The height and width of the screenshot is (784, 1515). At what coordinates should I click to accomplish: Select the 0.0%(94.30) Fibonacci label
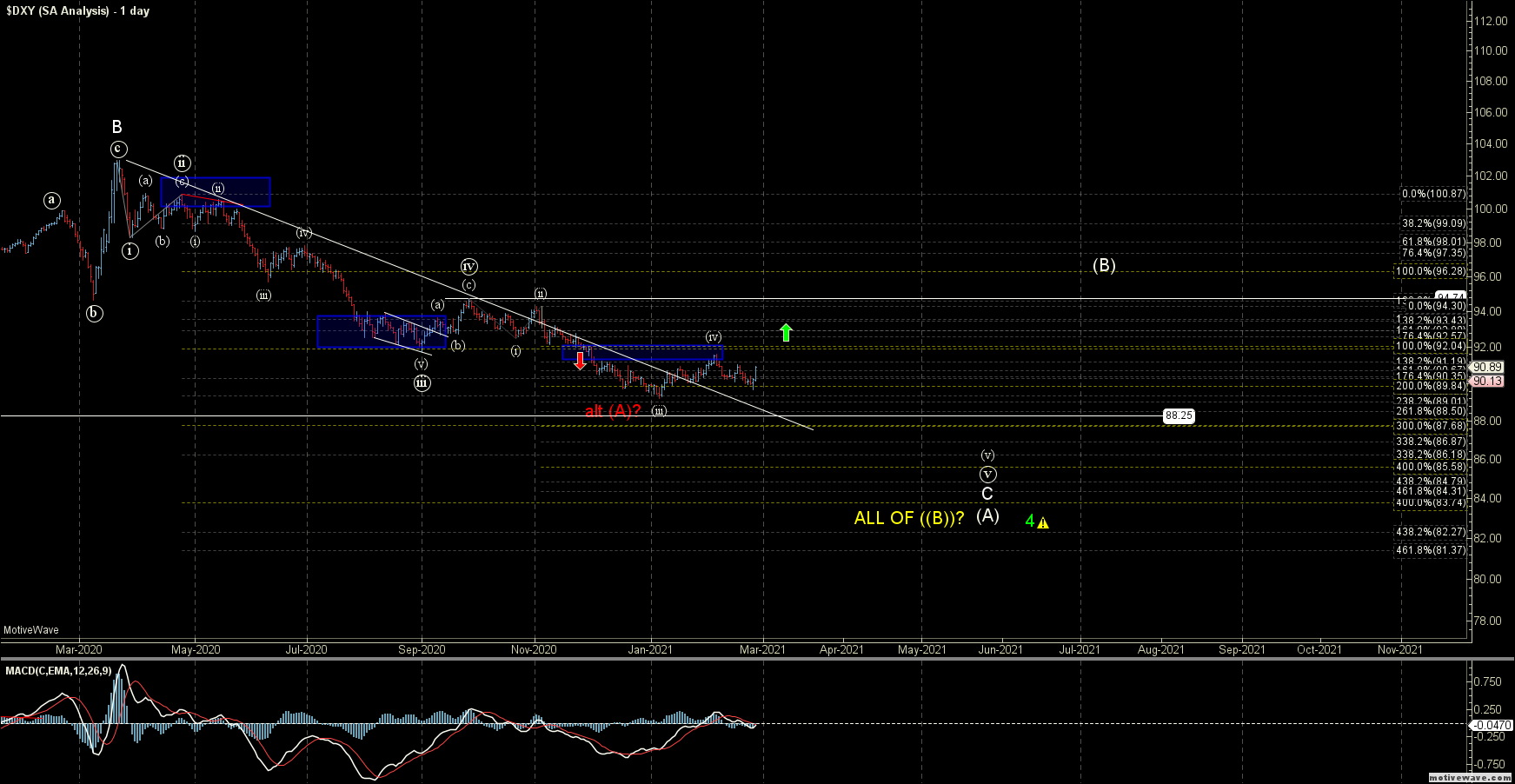[1437, 306]
